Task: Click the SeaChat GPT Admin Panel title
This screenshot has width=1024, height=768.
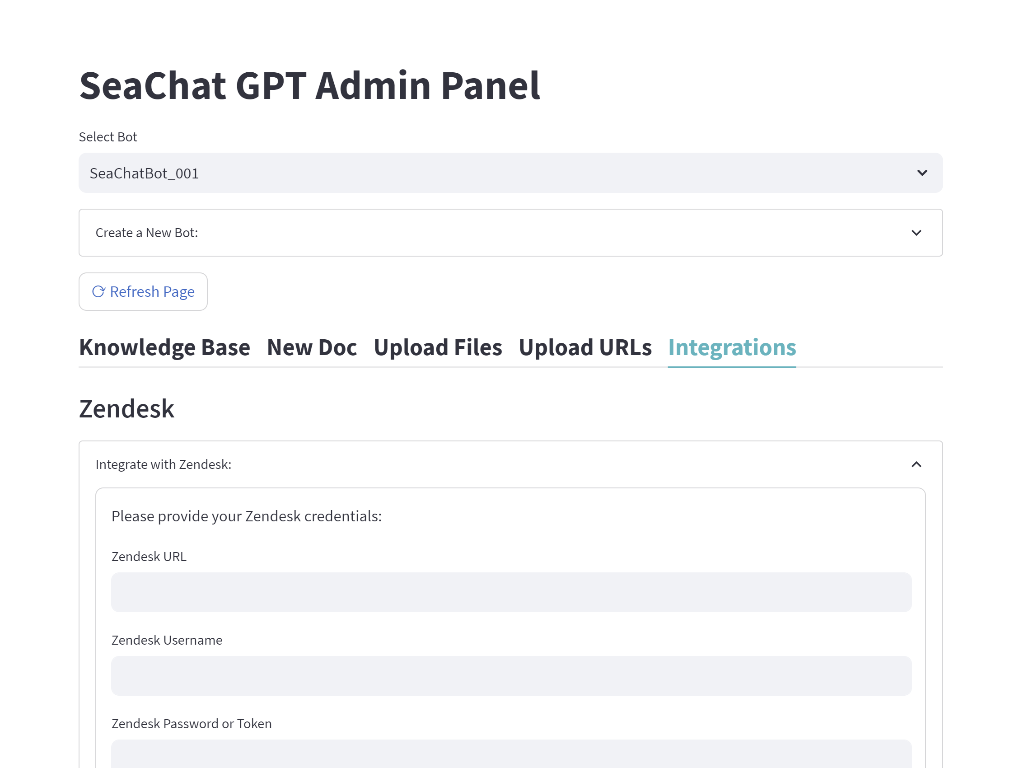Action: click(309, 86)
